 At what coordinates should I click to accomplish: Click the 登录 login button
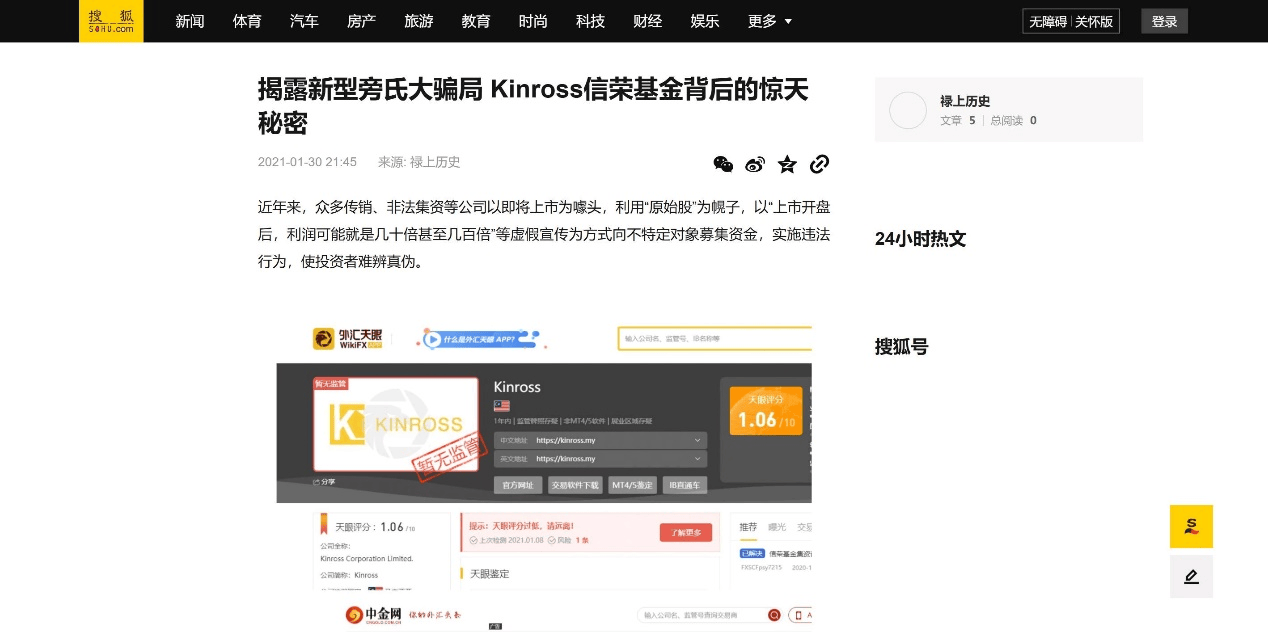pos(1164,21)
